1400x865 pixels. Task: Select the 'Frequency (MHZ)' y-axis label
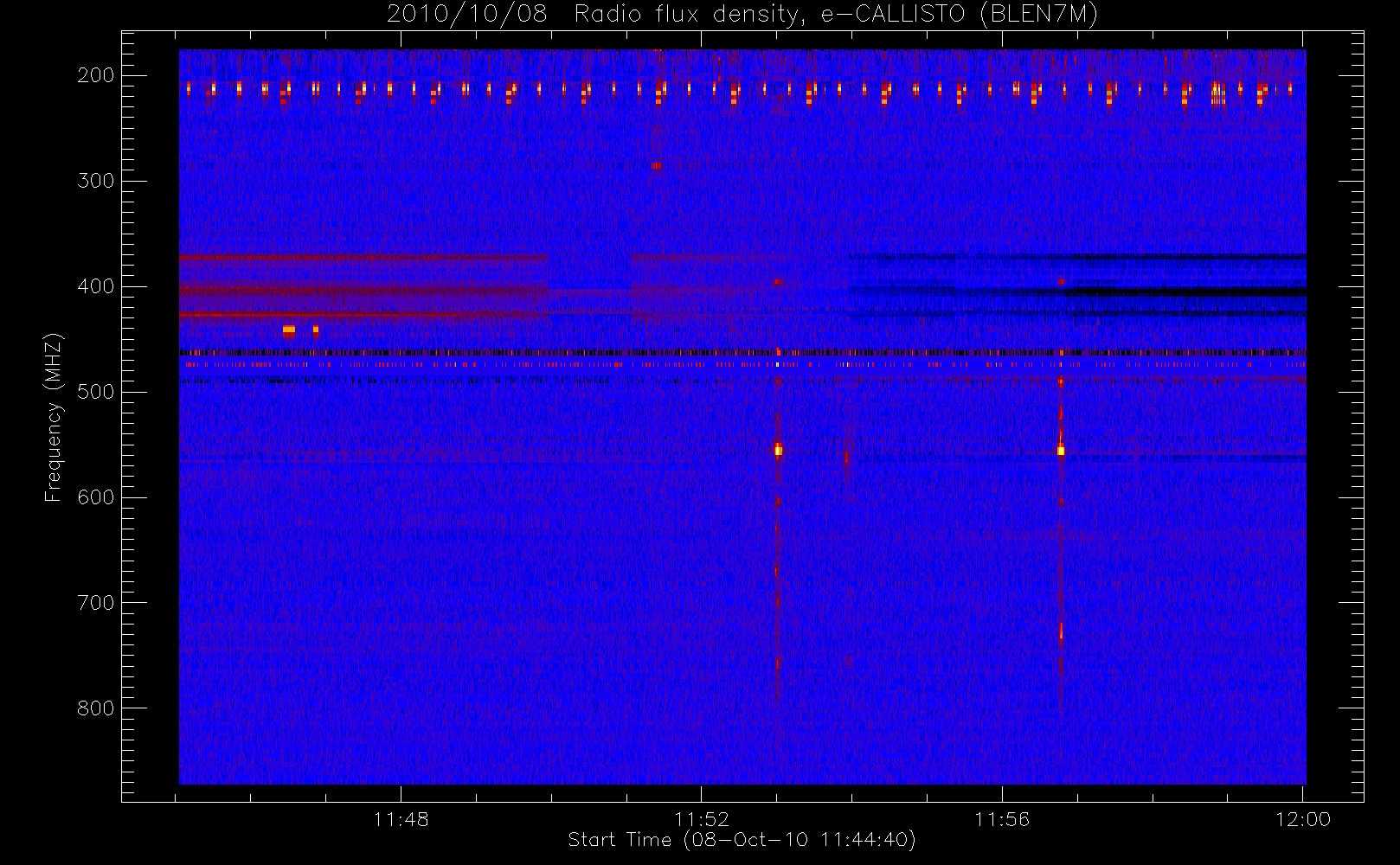click(x=54, y=417)
